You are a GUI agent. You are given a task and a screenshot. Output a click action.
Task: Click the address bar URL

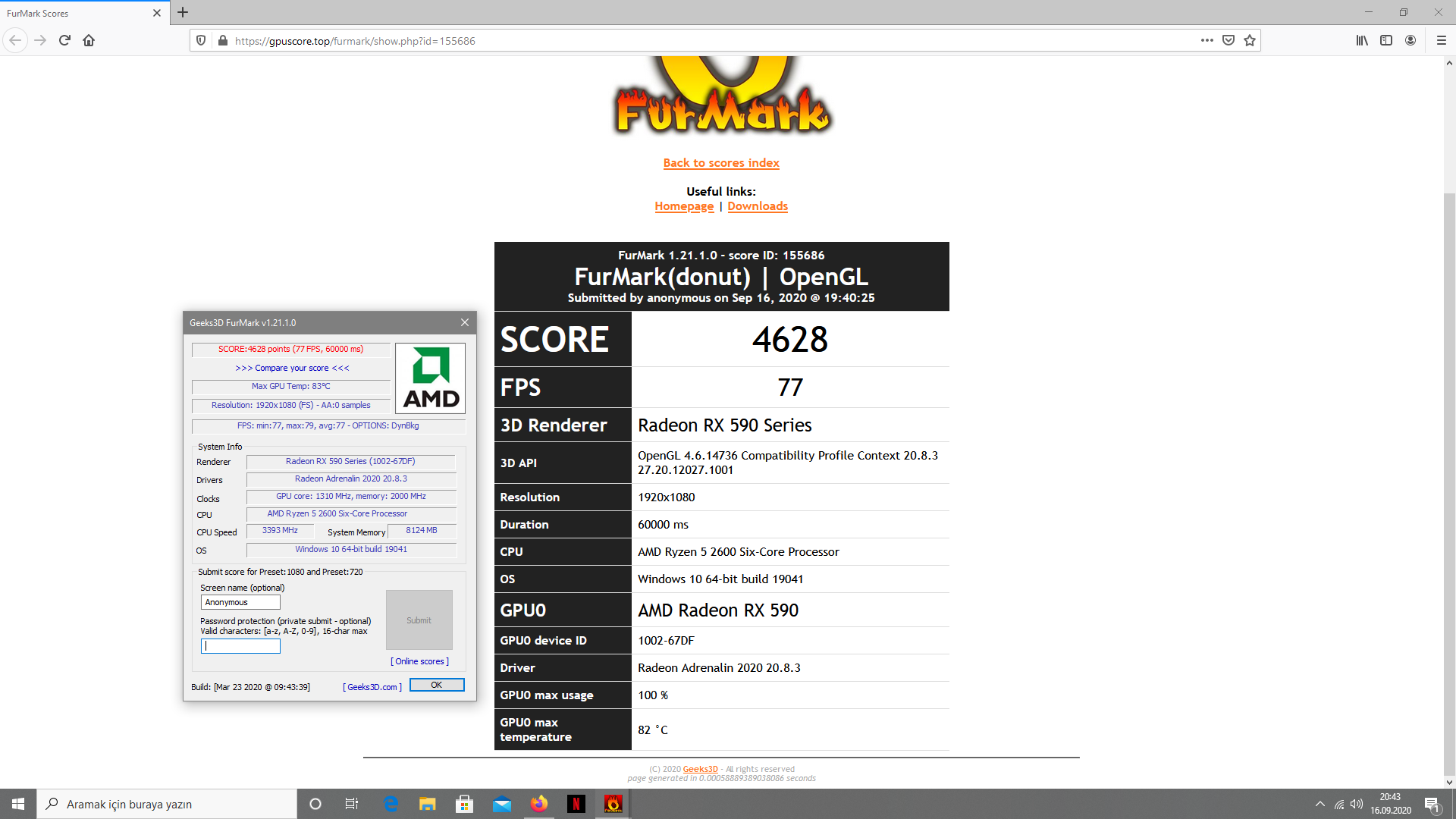(x=355, y=41)
